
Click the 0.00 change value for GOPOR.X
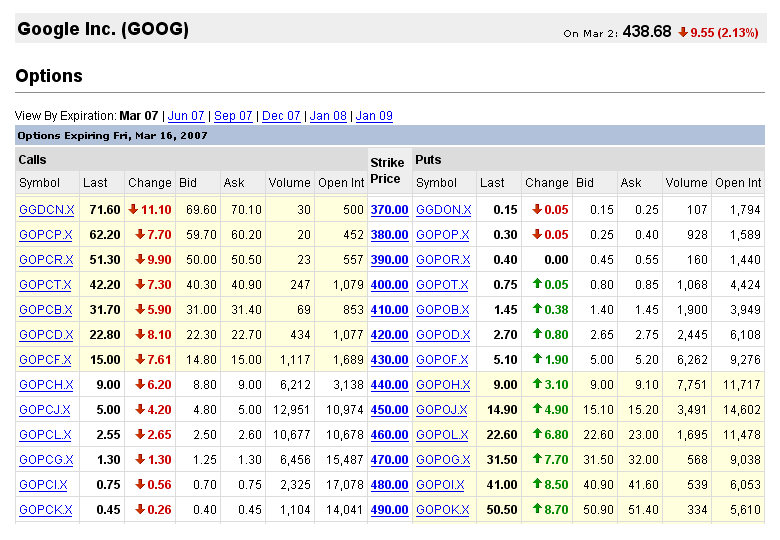click(556, 260)
